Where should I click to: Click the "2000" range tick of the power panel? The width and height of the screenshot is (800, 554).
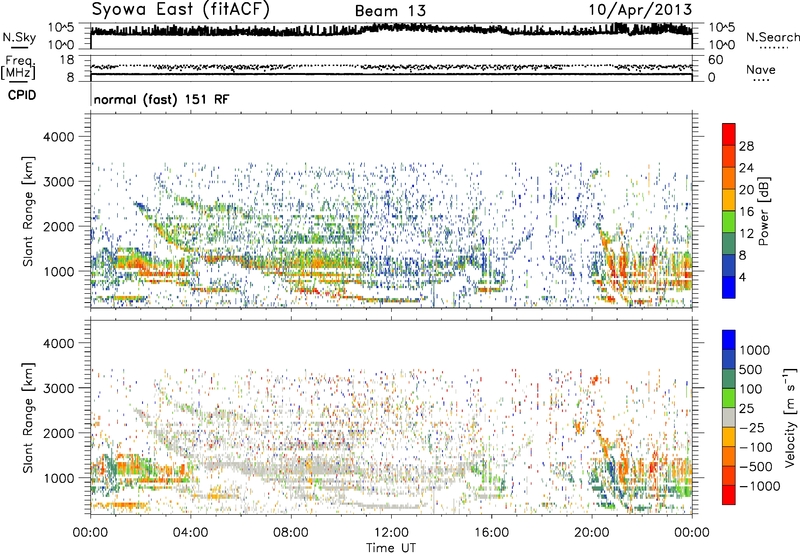click(x=58, y=226)
